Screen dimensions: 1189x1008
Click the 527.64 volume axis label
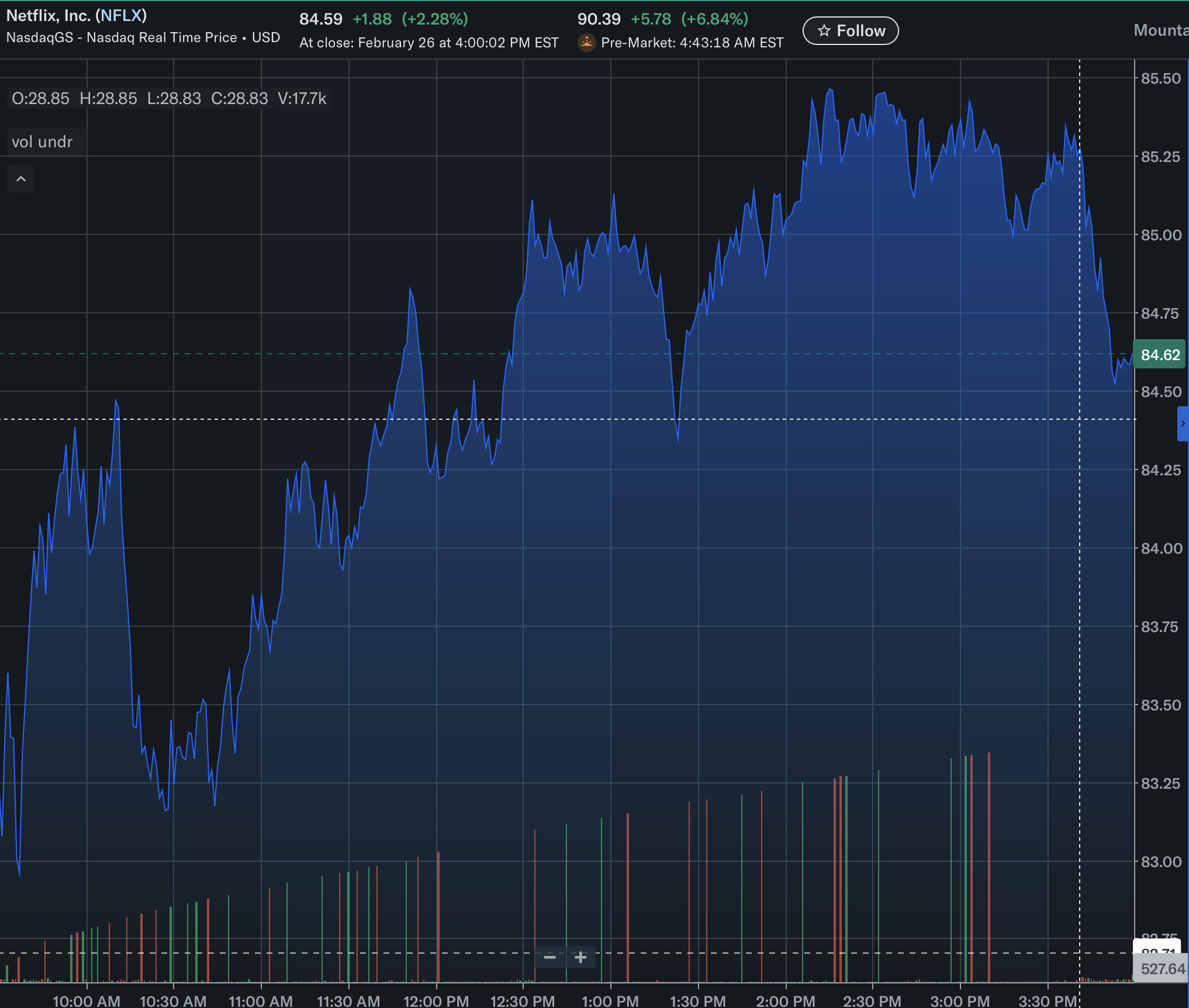point(1162,969)
